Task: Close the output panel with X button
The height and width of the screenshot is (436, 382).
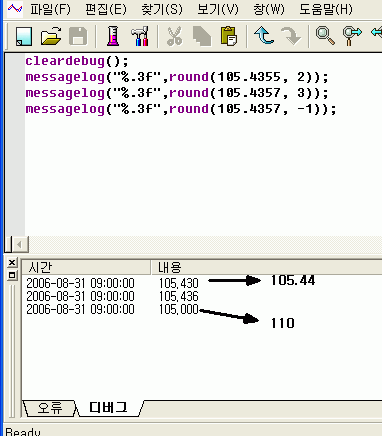Action: [12, 263]
